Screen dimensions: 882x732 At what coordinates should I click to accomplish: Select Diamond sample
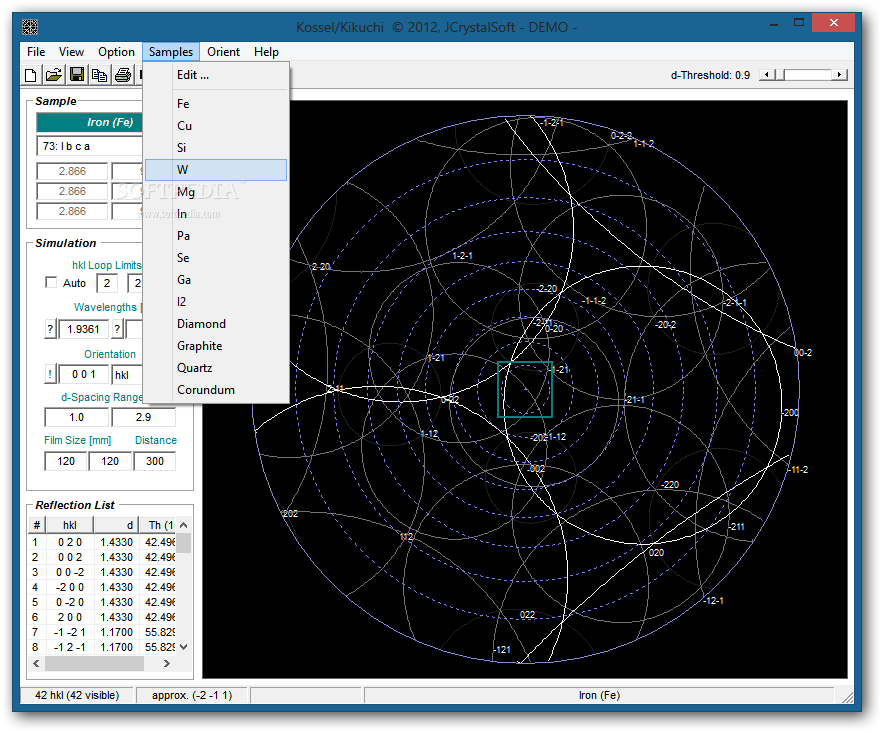217,324
